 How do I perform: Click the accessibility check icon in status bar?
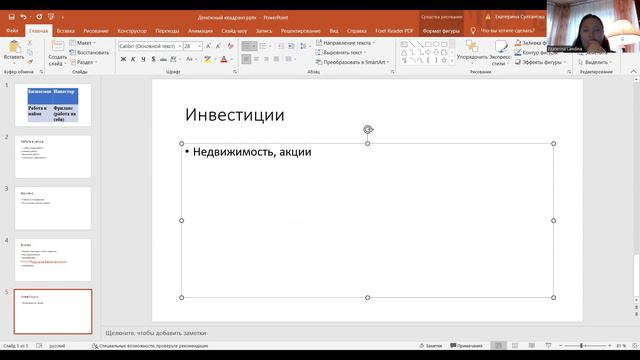[x=95, y=346]
